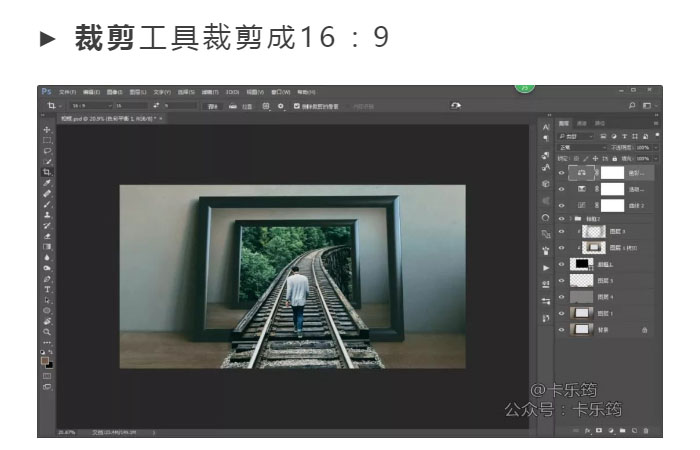Image resolution: width=700 pixels, height=450 pixels.
Task: Click the search icon at top right
Action: click(x=632, y=106)
